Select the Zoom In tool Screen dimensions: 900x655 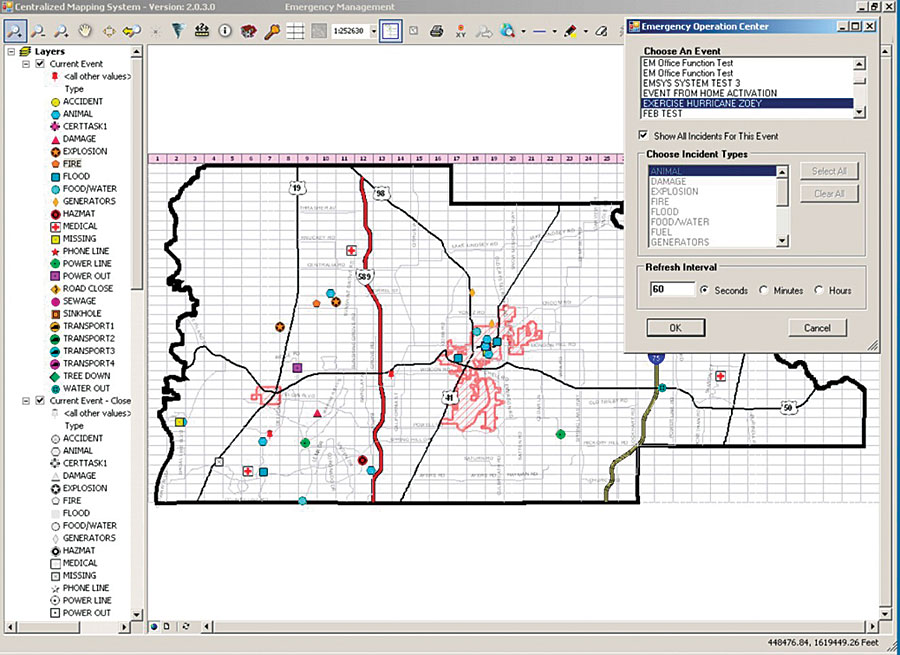(x=15, y=30)
